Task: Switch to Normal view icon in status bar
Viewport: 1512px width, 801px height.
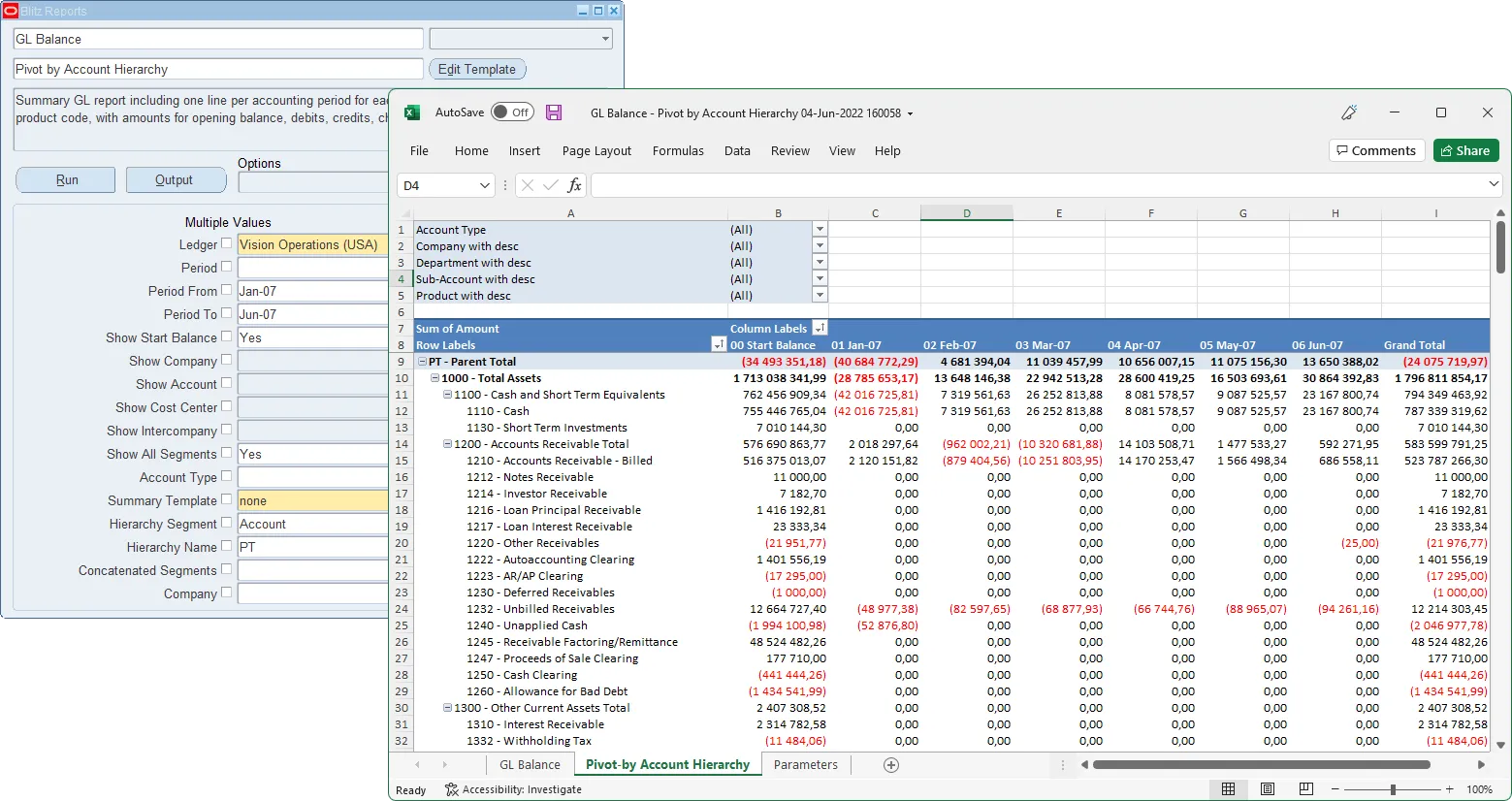Action: (x=1228, y=789)
